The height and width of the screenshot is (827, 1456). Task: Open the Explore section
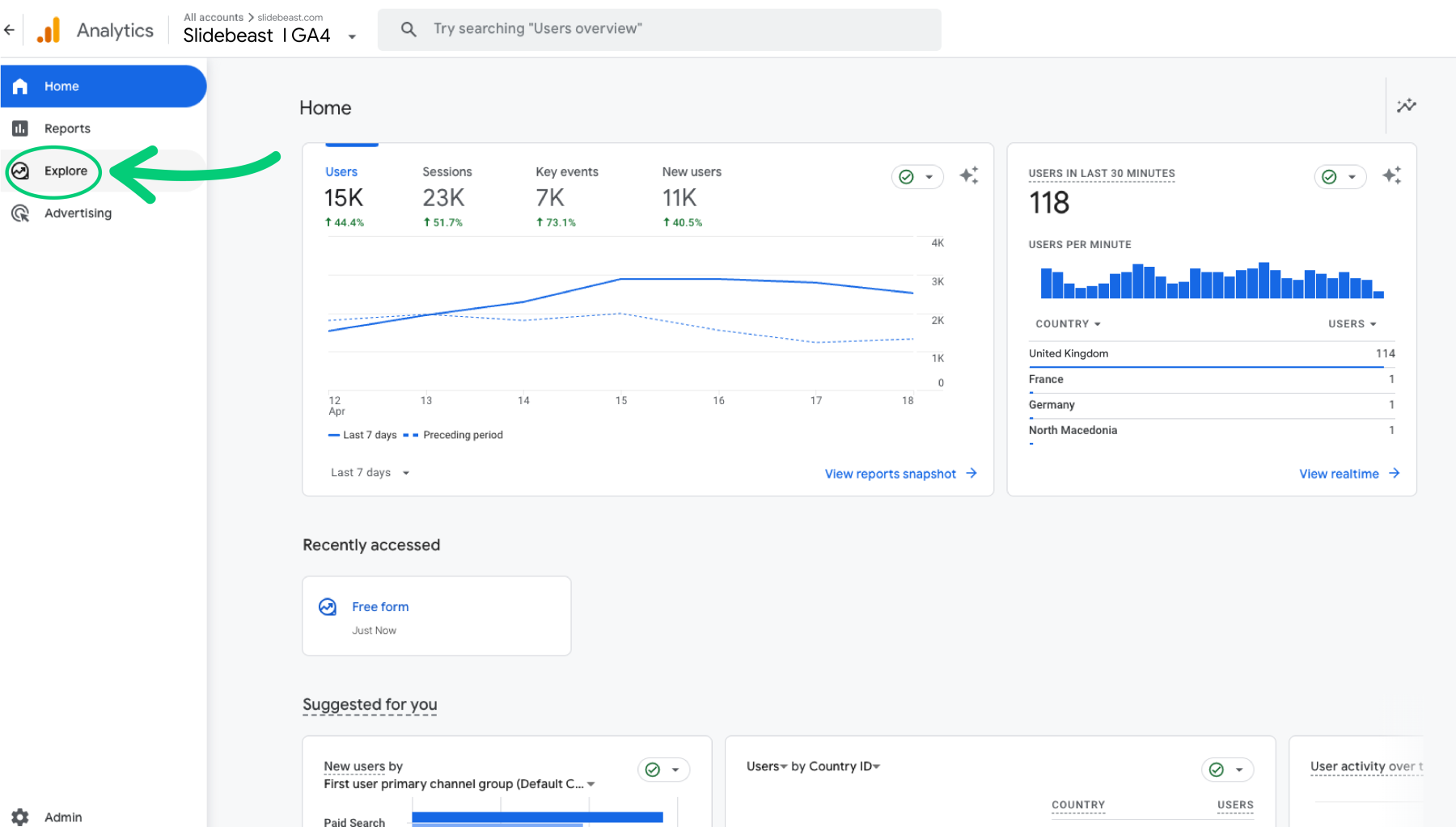click(x=103, y=171)
